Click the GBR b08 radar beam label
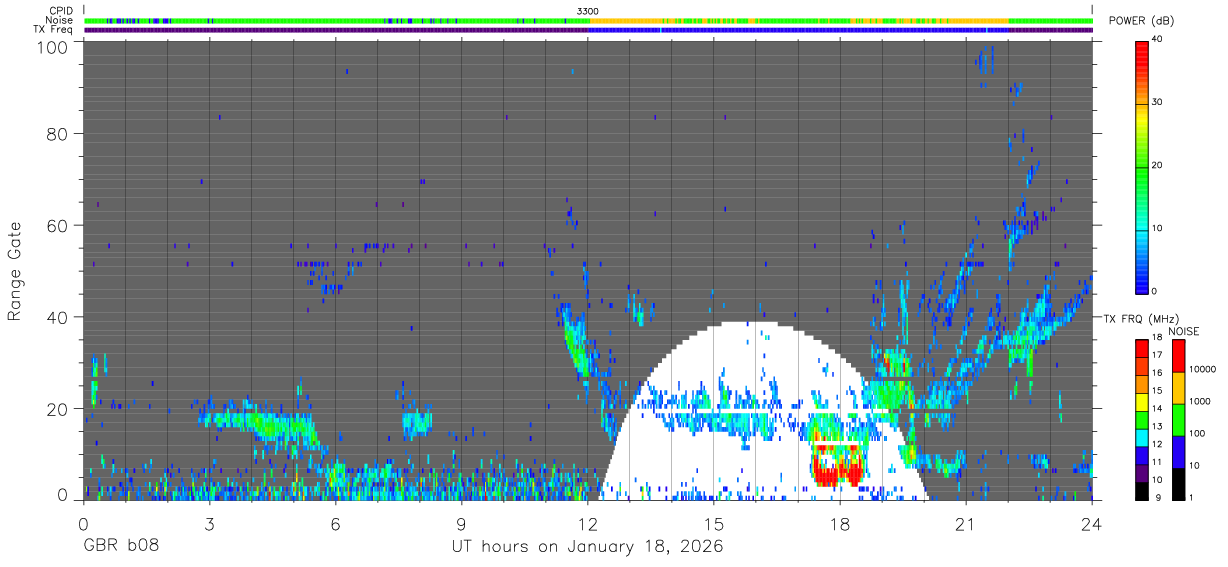 (121, 547)
